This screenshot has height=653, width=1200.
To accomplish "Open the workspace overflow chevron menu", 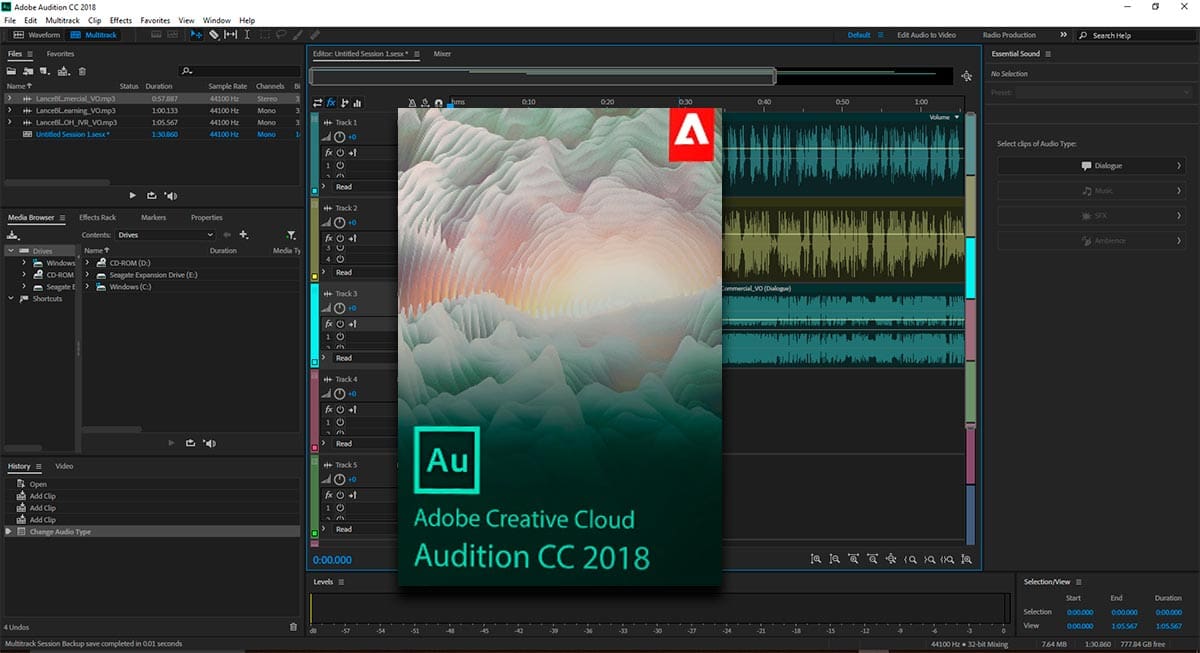I will [1064, 35].
